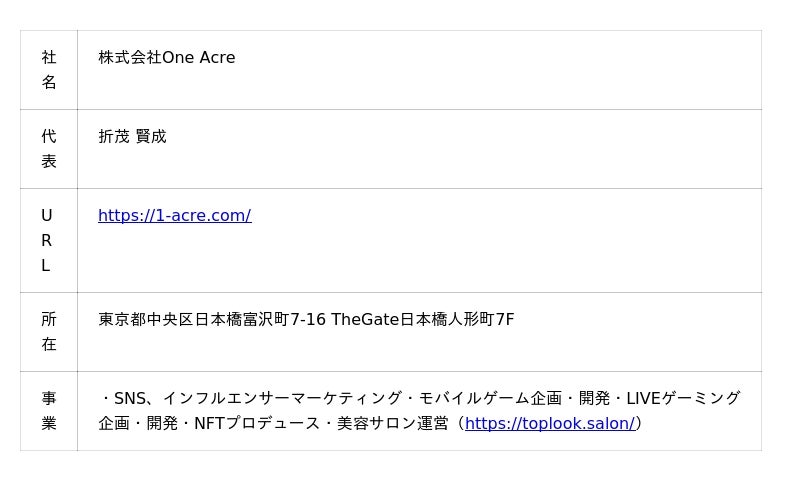This screenshot has width=800, height=481.
Task: Click the 所在 row label
Action: click(x=49, y=331)
